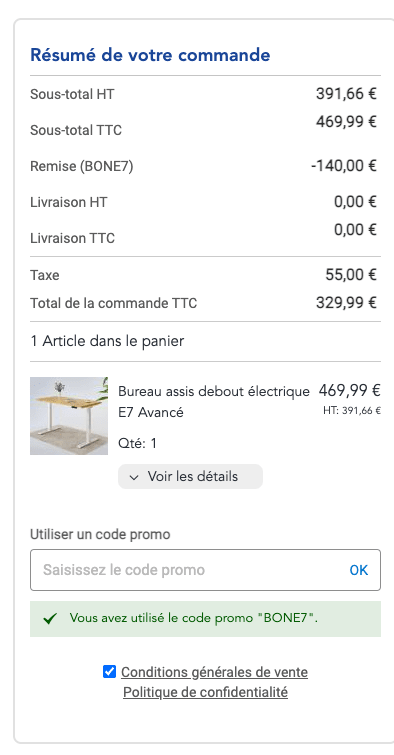Click the HT: 391,66 € price under product
Image resolution: width=394 pixels, height=755 pixels.
pyautogui.click(x=352, y=411)
